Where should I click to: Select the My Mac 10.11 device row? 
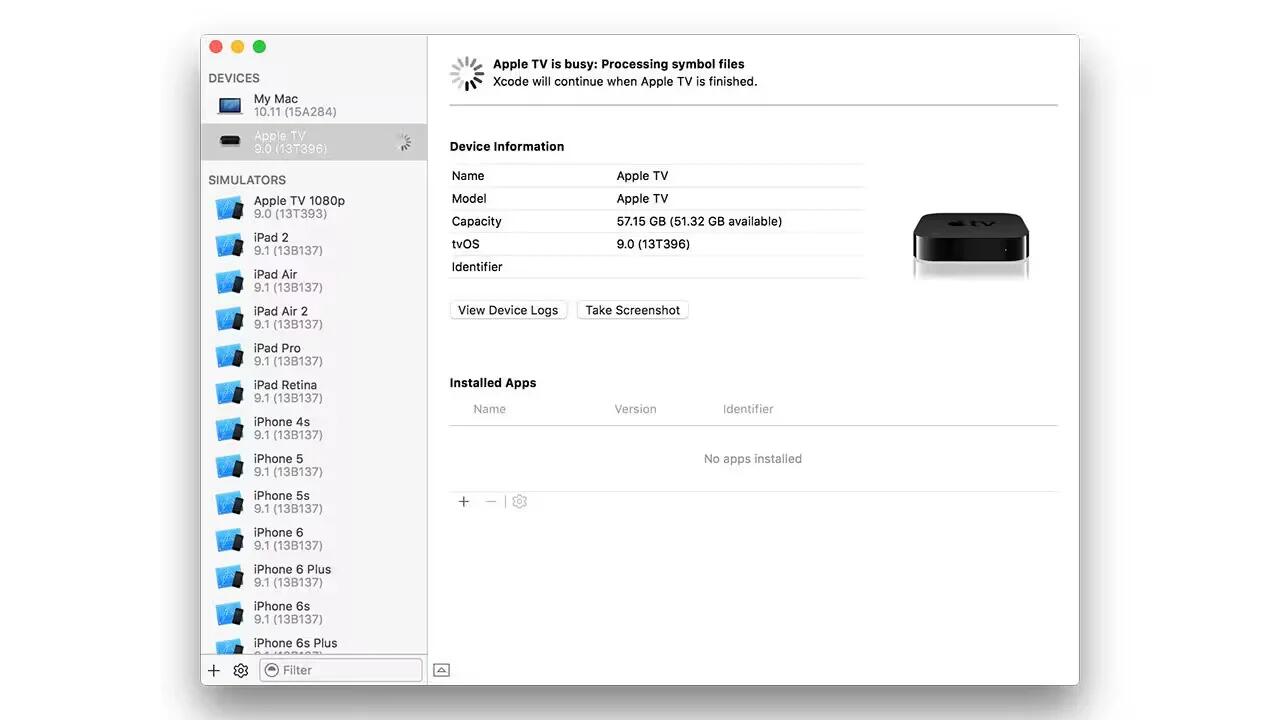coord(314,105)
